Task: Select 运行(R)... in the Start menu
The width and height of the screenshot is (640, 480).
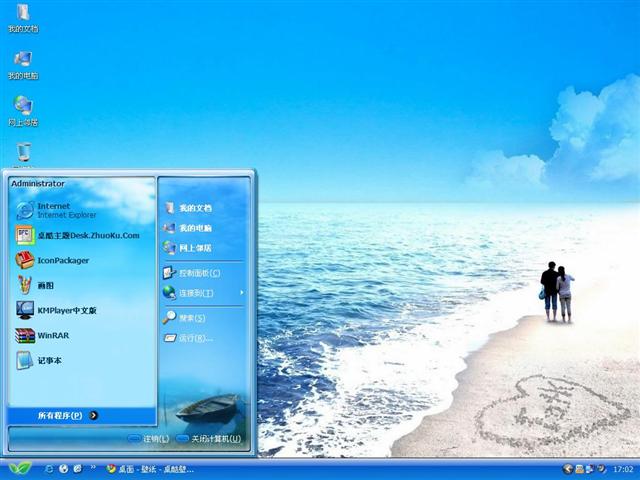Action: coord(194,338)
